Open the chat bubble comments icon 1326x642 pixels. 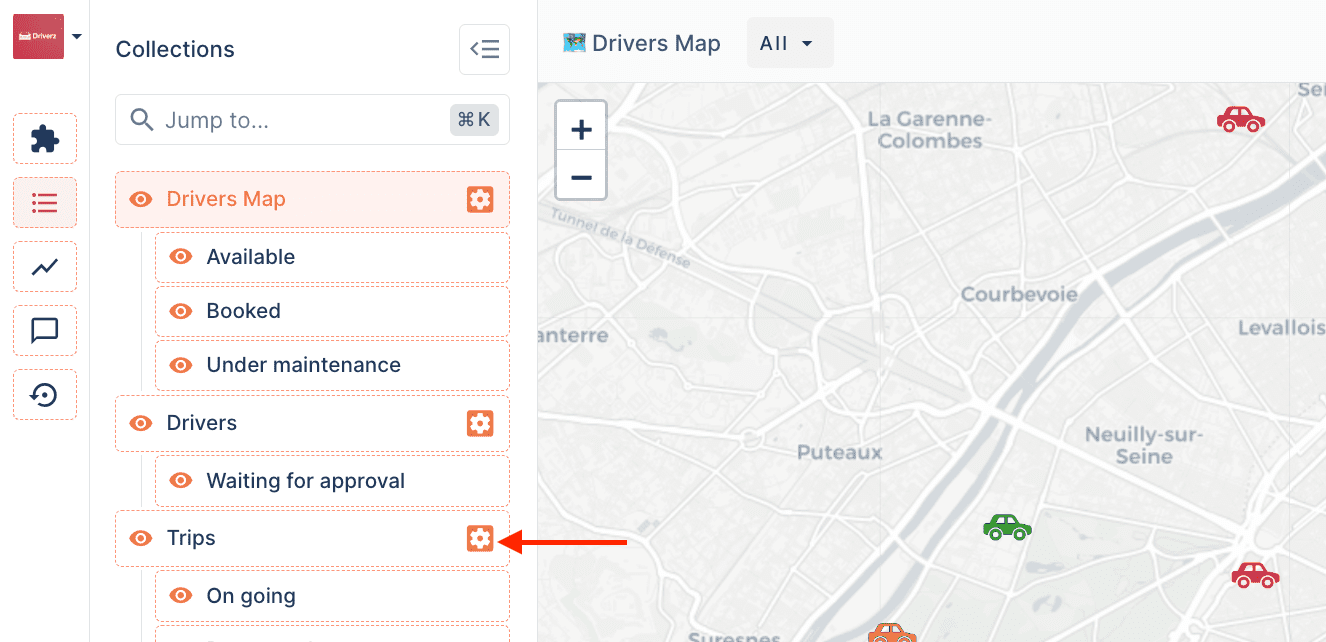(x=45, y=331)
